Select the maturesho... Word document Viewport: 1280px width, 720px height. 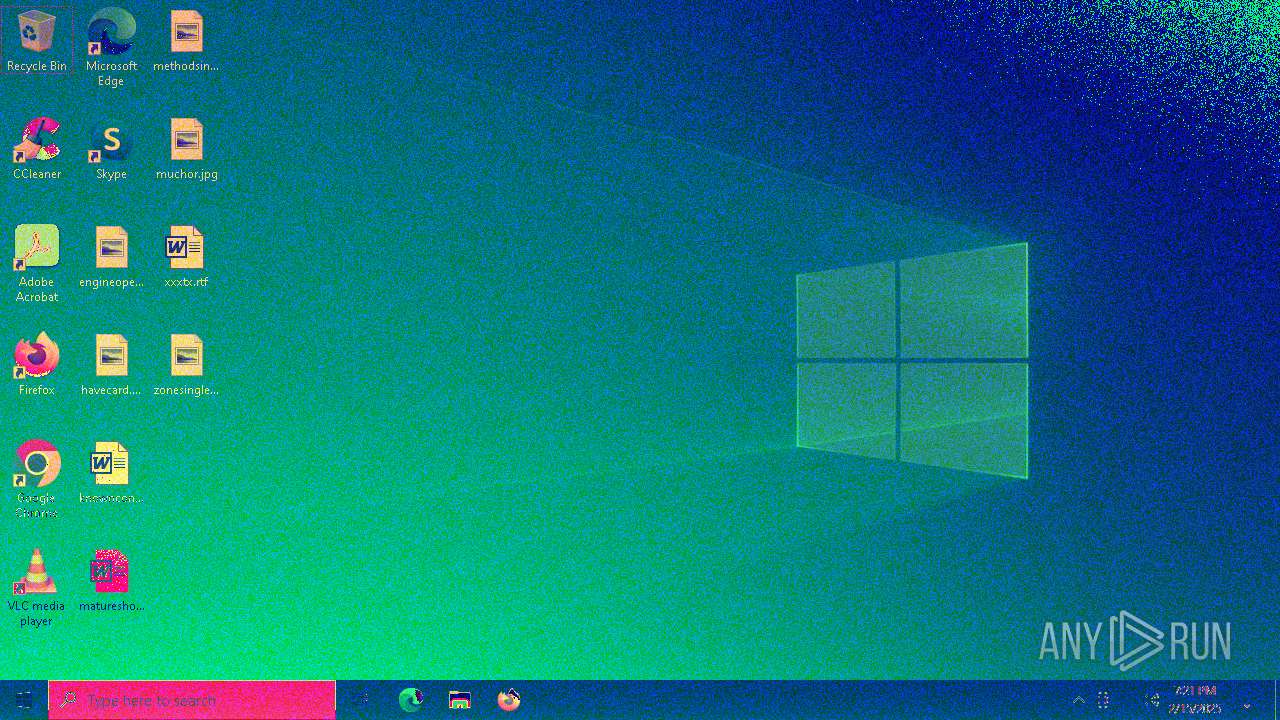click(111, 581)
